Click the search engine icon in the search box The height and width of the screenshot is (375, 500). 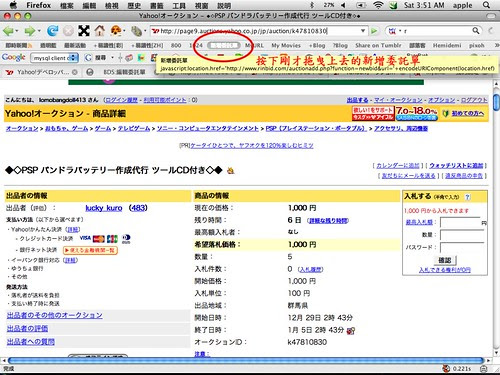[392, 31]
